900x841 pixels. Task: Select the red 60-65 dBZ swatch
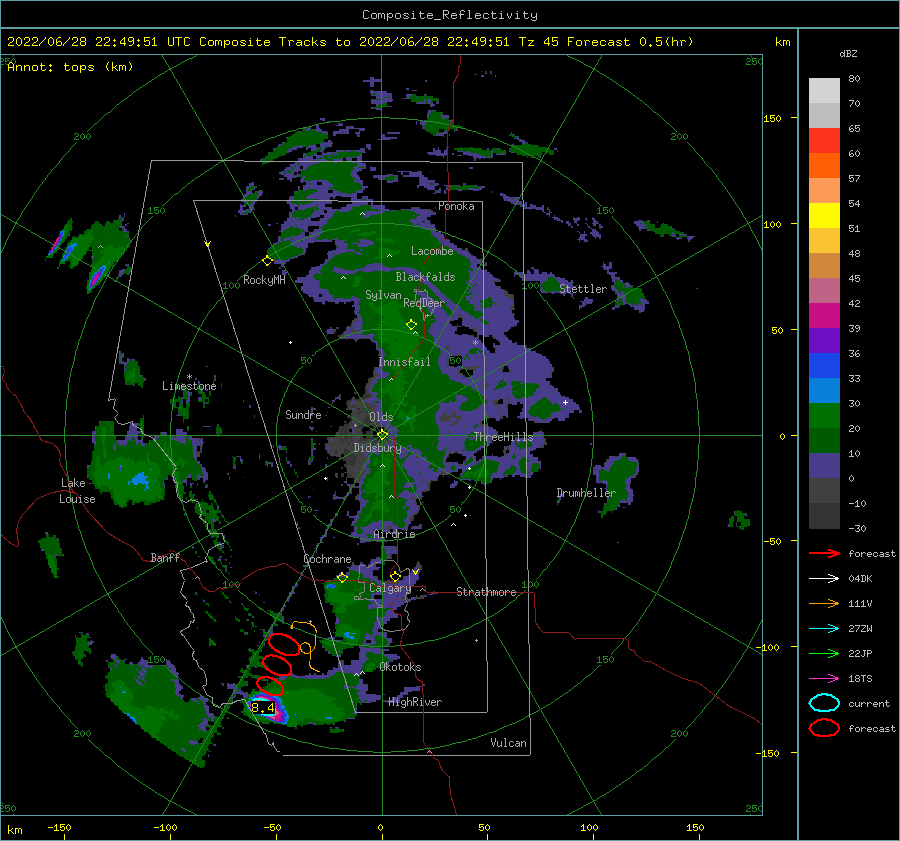click(824, 141)
